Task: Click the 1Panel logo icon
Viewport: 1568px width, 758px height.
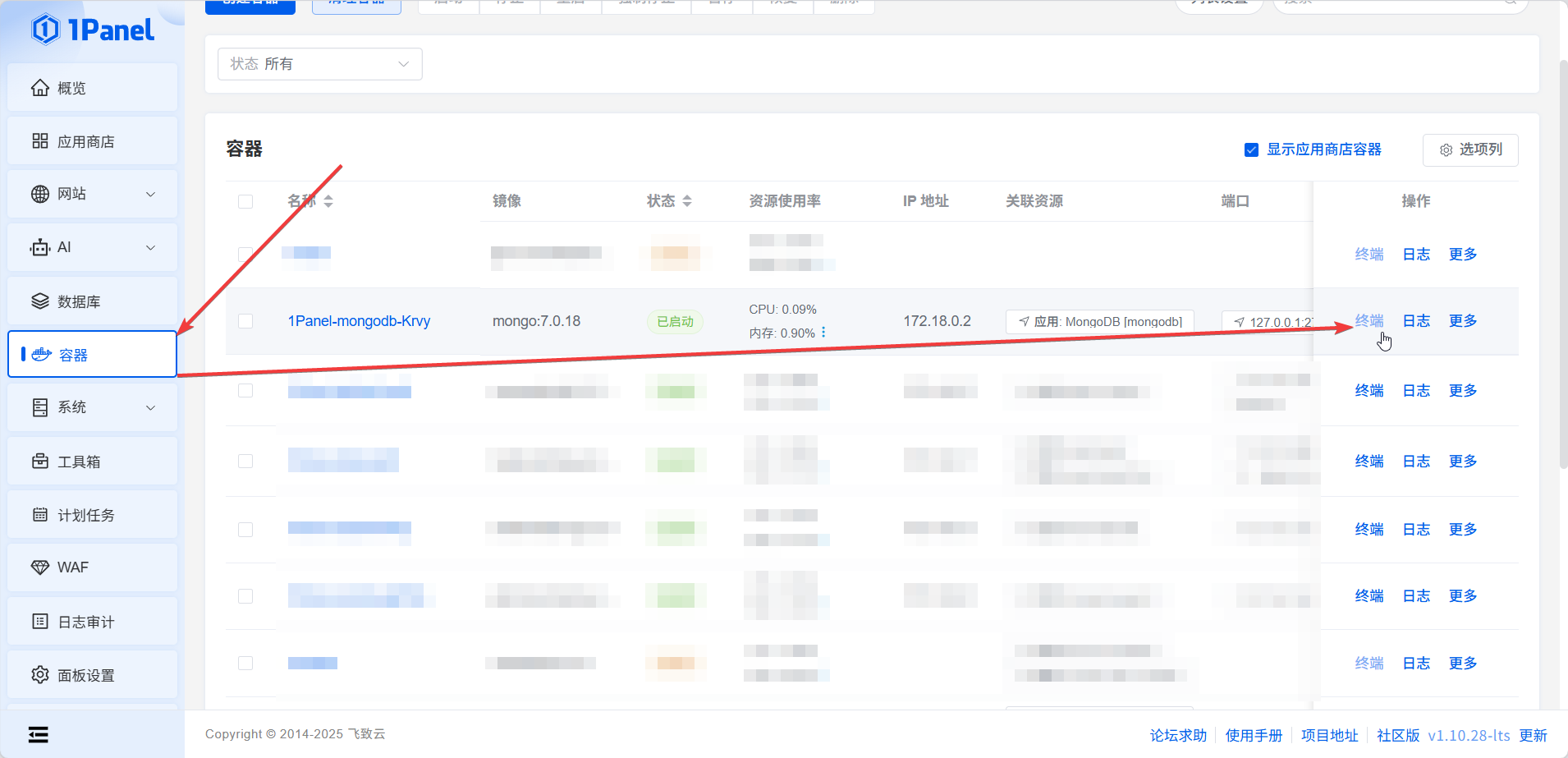Action: pos(45,30)
